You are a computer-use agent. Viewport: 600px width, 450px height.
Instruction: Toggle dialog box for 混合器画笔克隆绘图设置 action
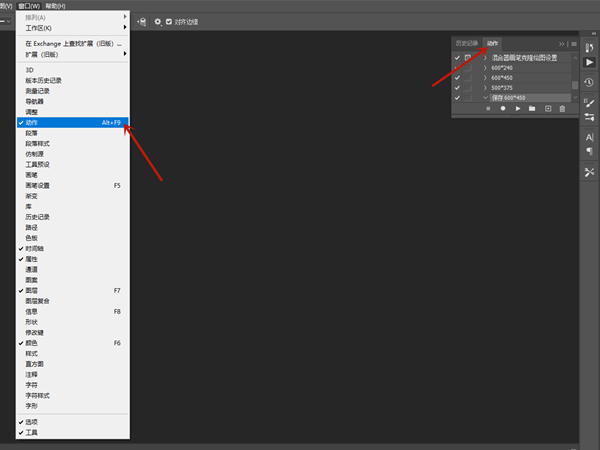(x=468, y=58)
